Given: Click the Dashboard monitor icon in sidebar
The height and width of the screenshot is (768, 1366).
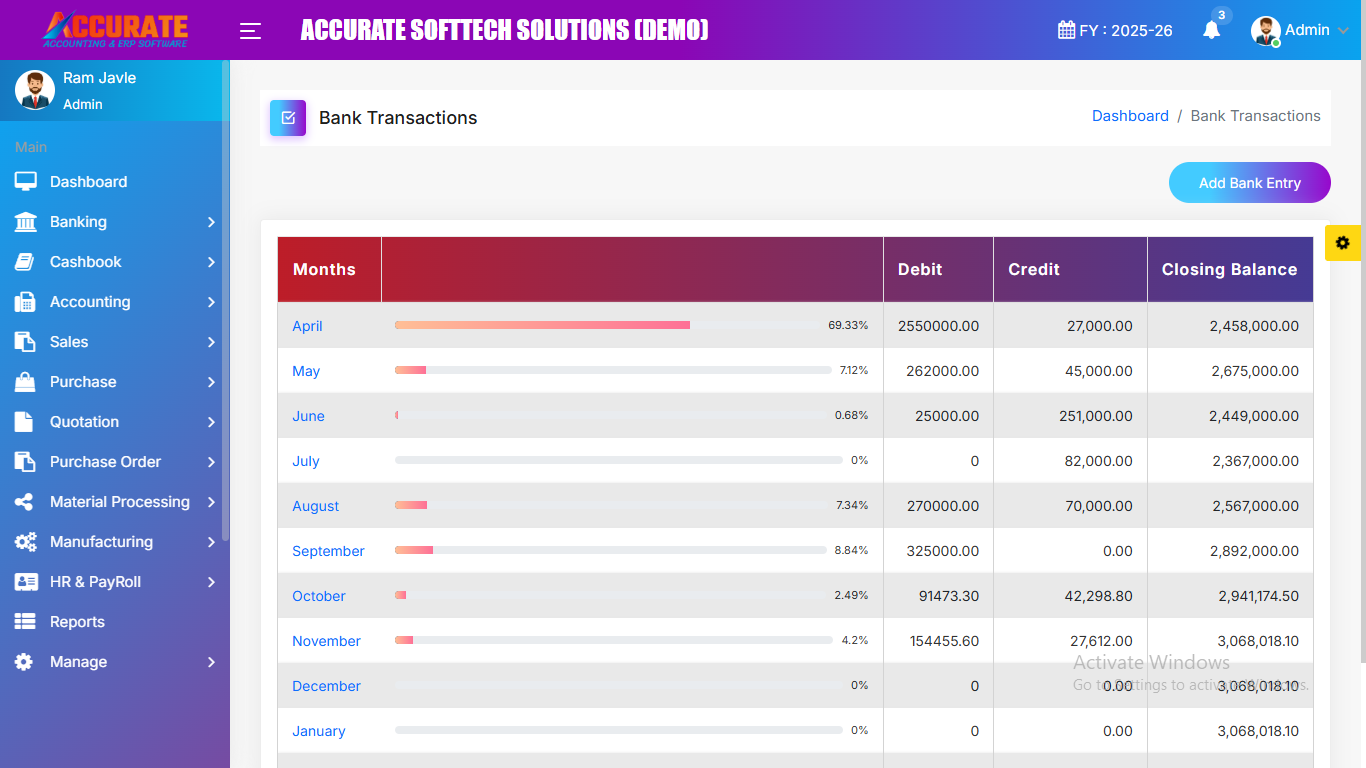Looking at the screenshot, I should coord(25,182).
